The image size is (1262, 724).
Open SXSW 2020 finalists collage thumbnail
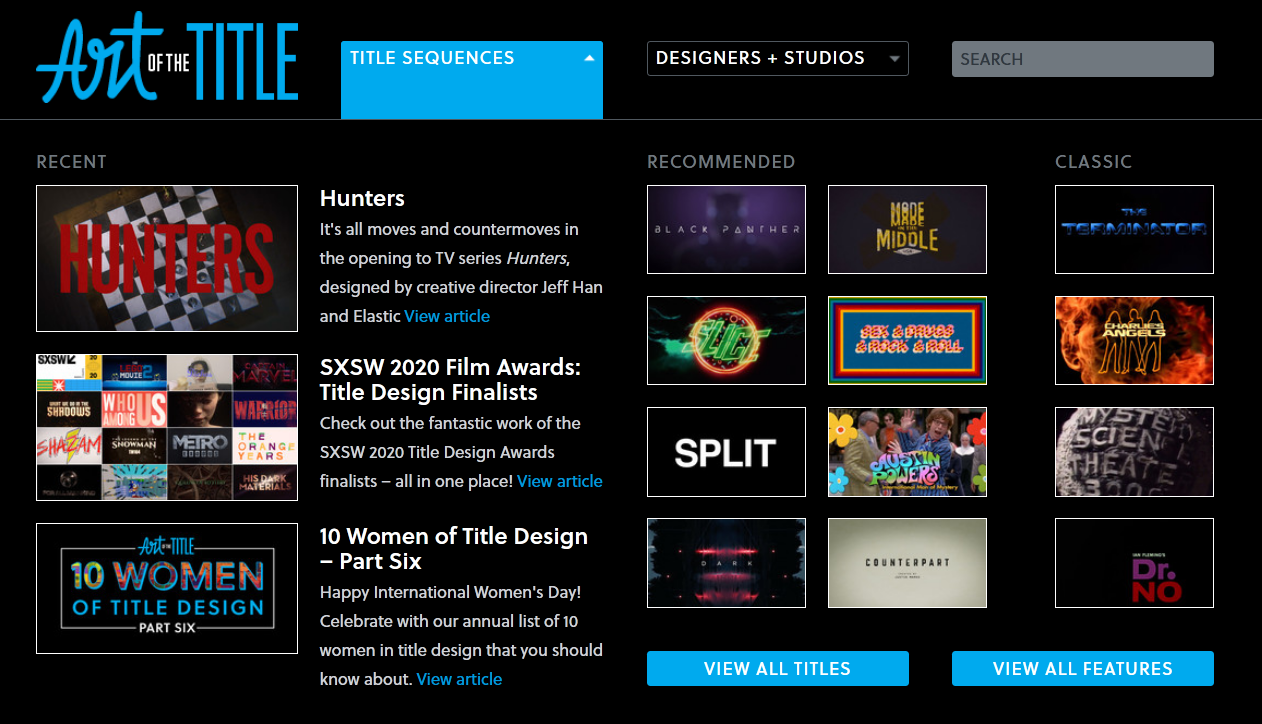[x=167, y=427]
